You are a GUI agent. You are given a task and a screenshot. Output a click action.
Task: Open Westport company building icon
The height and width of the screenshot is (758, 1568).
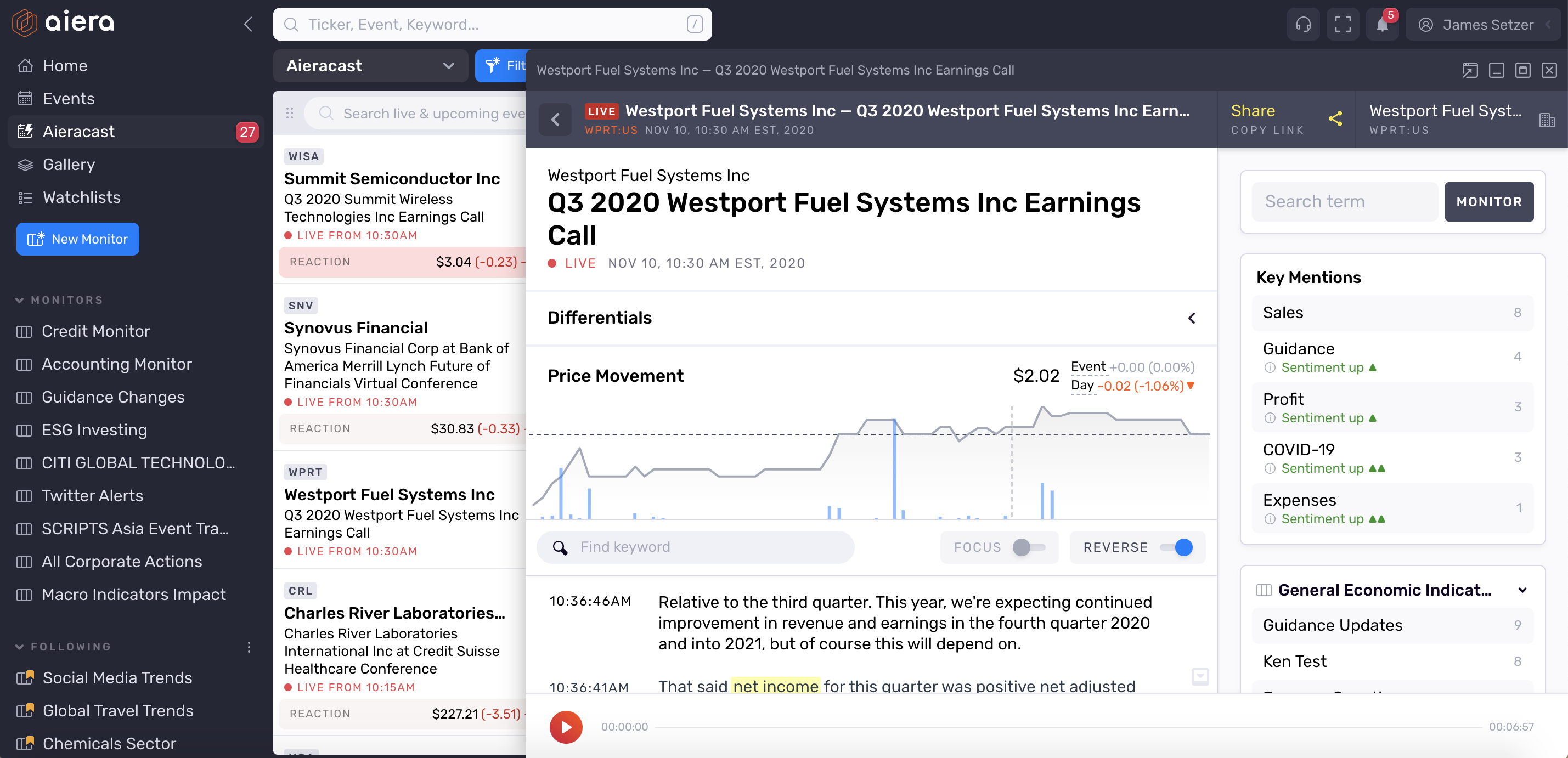pos(1547,120)
